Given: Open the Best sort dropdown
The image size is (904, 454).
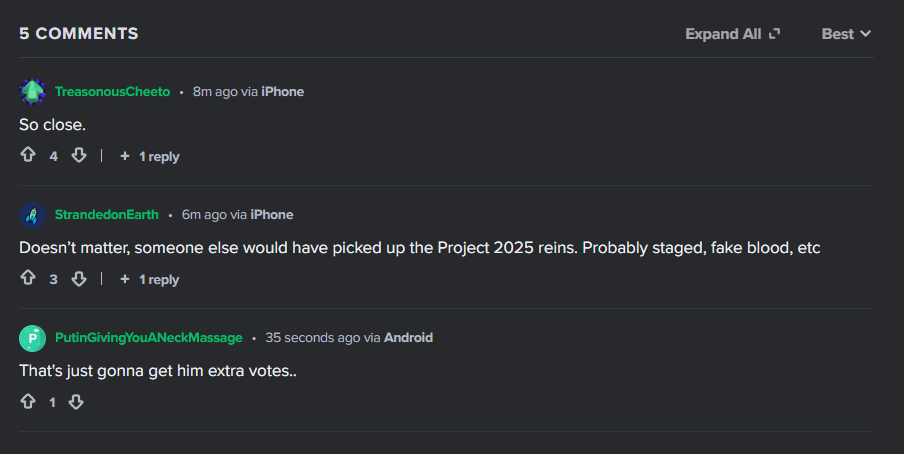Looking at the screenshot, I should tap(846, 34).
